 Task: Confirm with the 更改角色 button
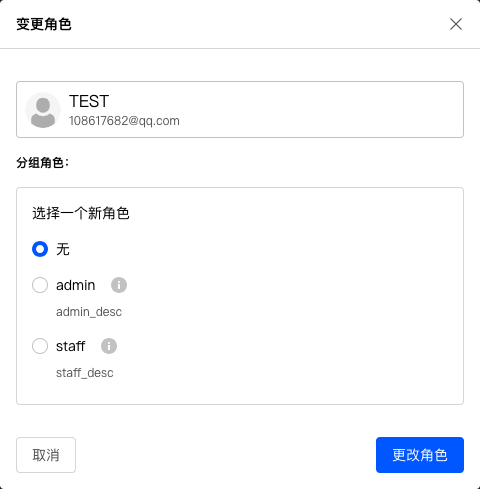(420, 455)
